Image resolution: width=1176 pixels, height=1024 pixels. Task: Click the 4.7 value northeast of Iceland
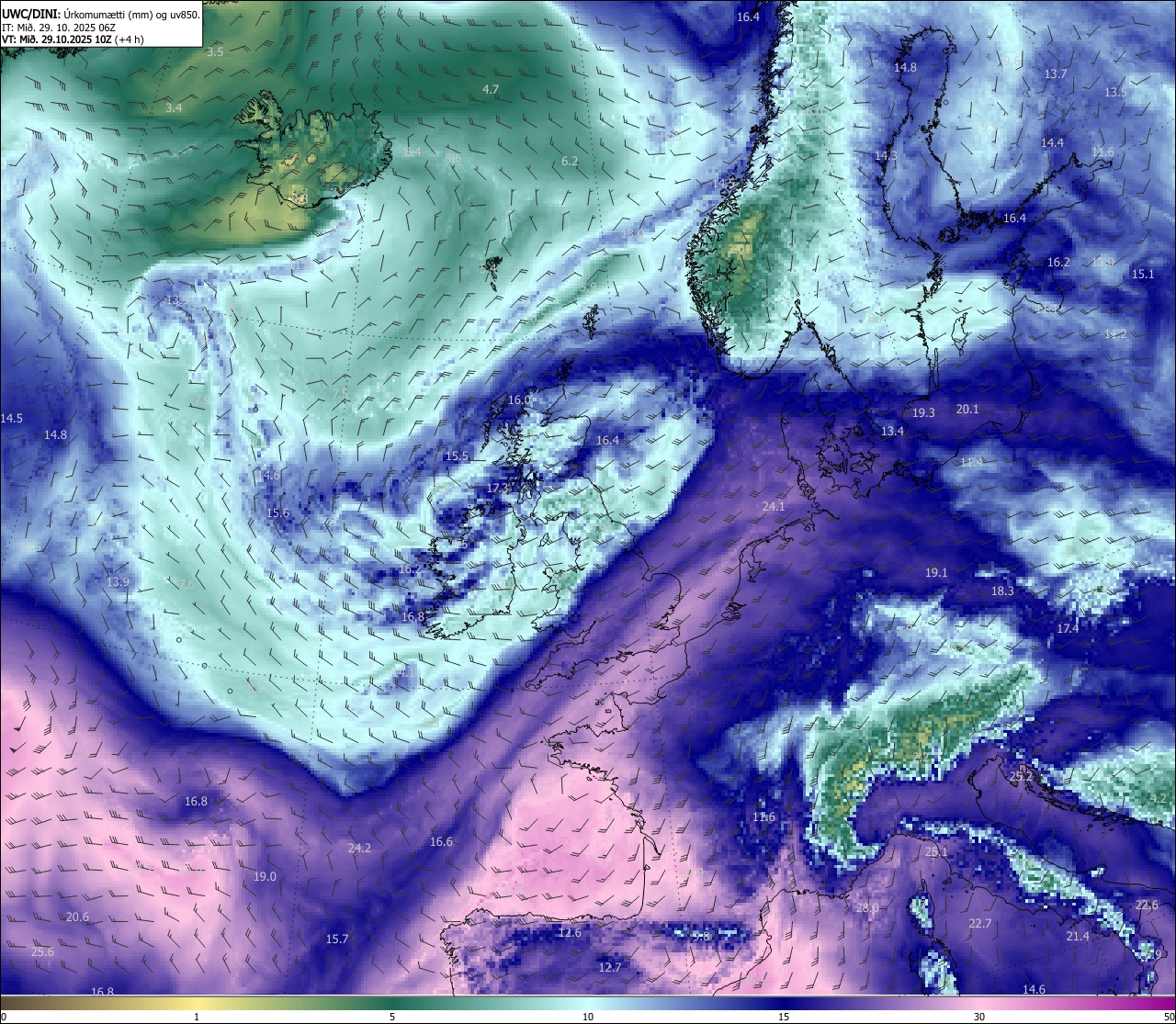click(490, 89)
